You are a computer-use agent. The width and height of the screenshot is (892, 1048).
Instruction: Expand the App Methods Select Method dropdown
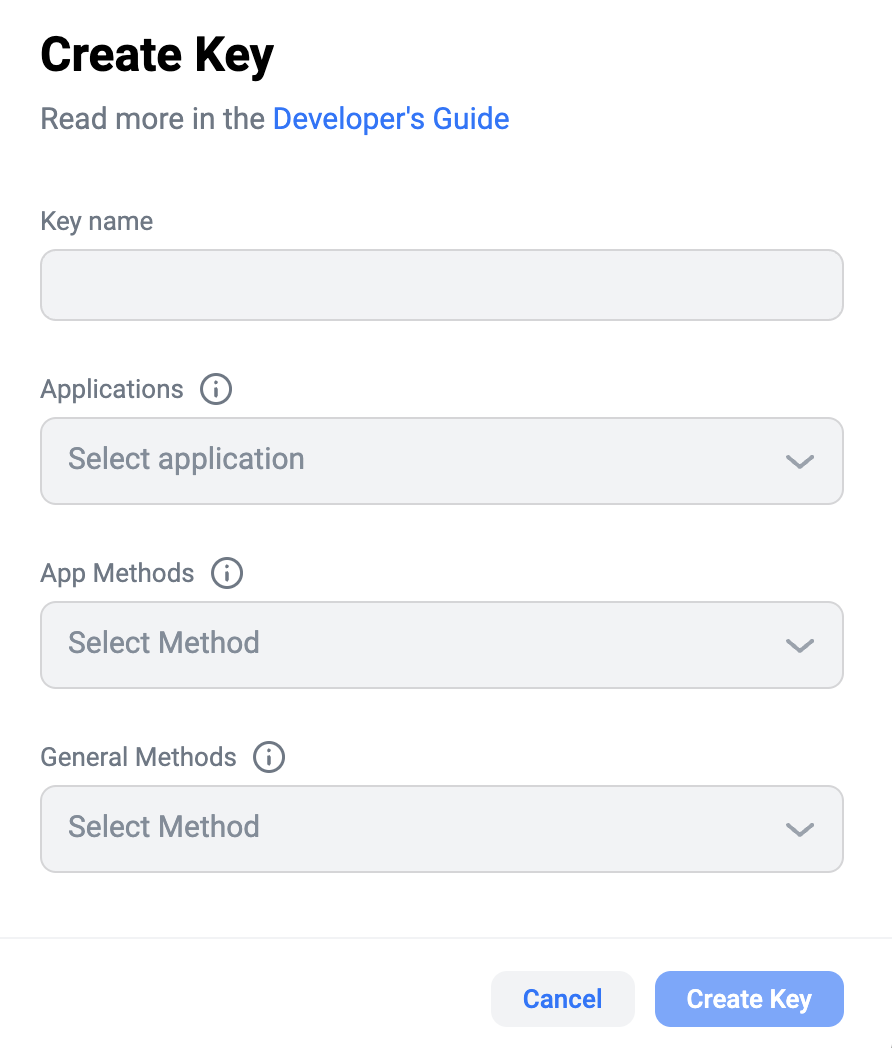coord(441,645)
